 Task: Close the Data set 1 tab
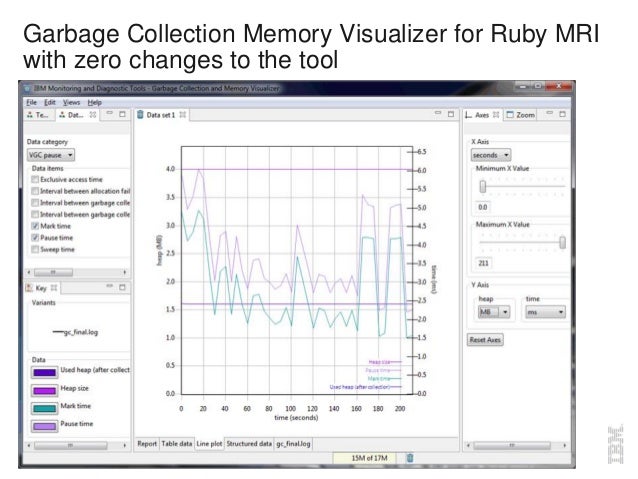(183, 115)
